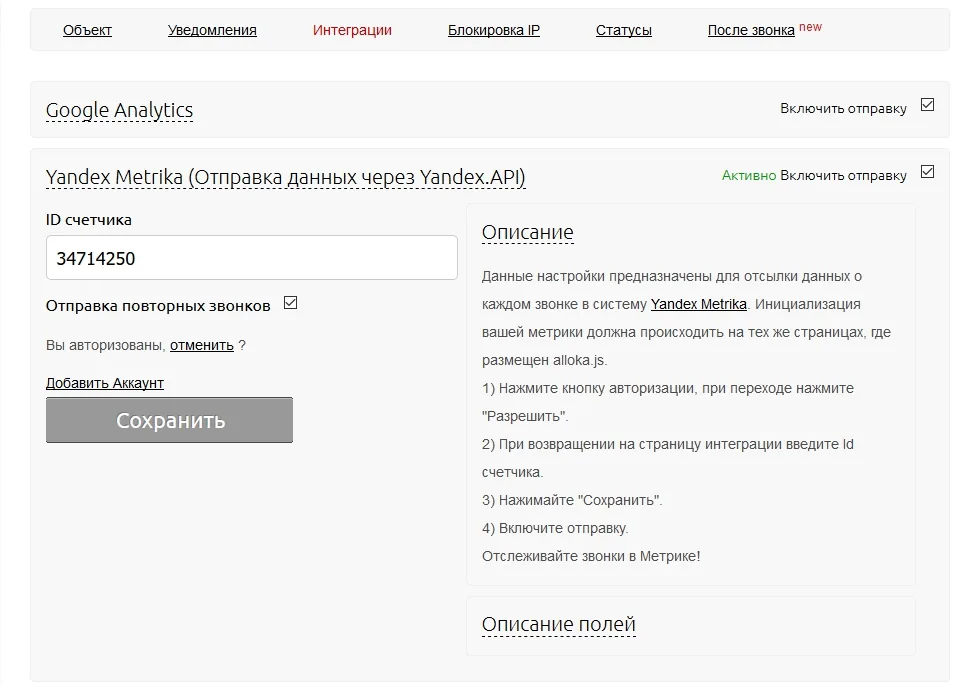The width and height of the screenshot is (975, 686).
Task: Focus the ID счетчика input field
Action: pyautogui.click(x=252, y=257)
